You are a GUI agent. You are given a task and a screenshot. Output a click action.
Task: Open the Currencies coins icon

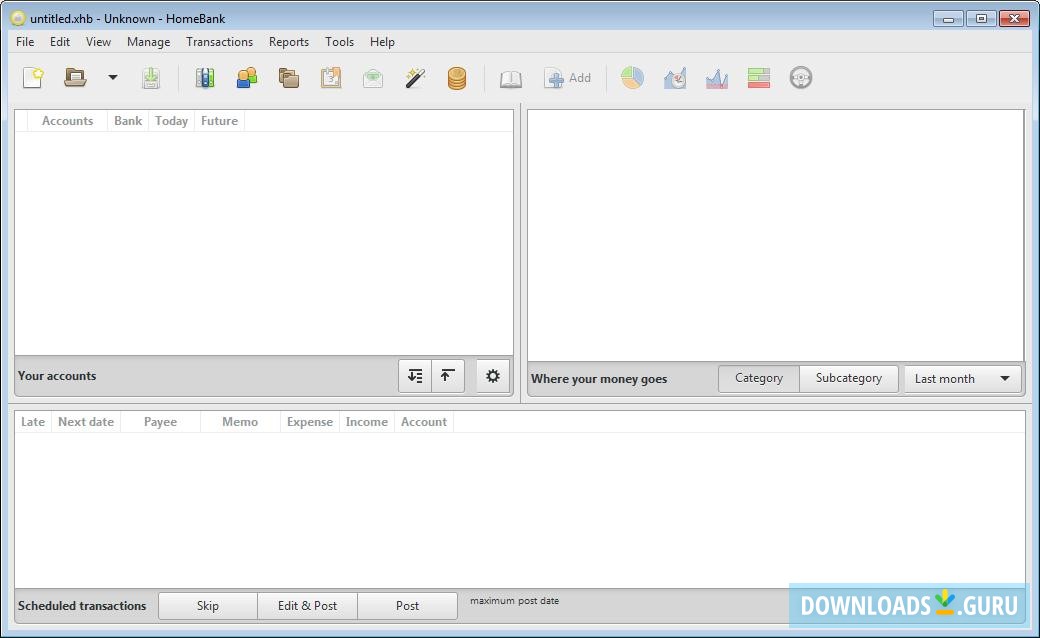pyautogui.click(x=457, y=78)
